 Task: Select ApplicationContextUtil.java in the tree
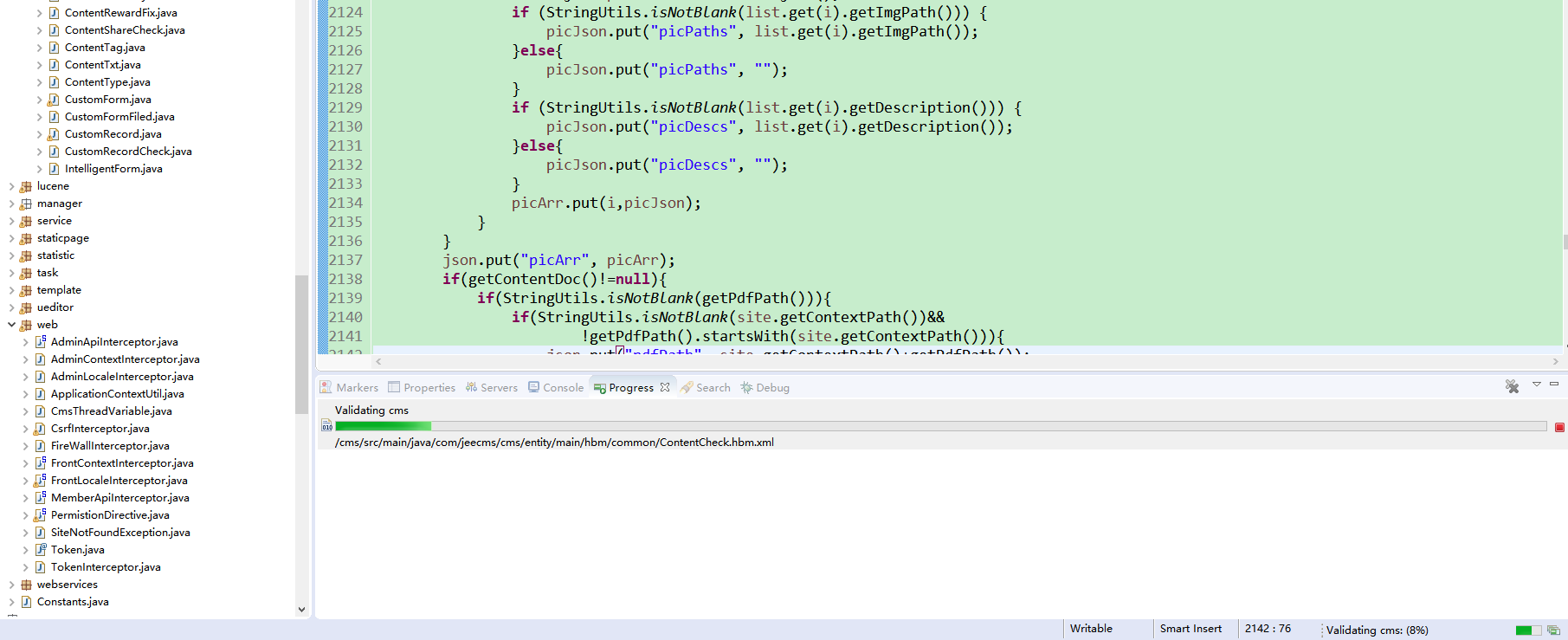point(117,394)
